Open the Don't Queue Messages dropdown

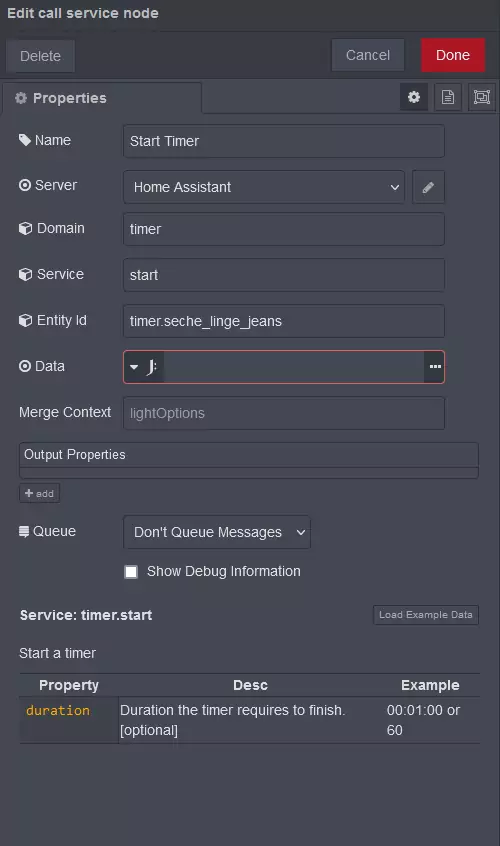217,533
